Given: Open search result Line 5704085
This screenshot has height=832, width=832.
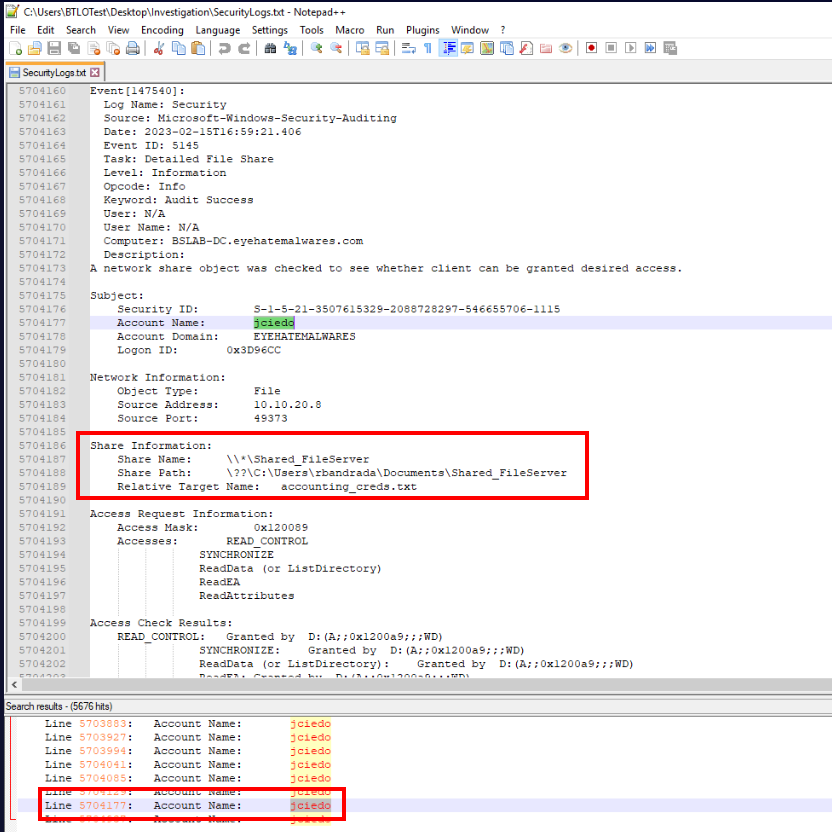Looking at the screenshot, I should coord(187,778).
